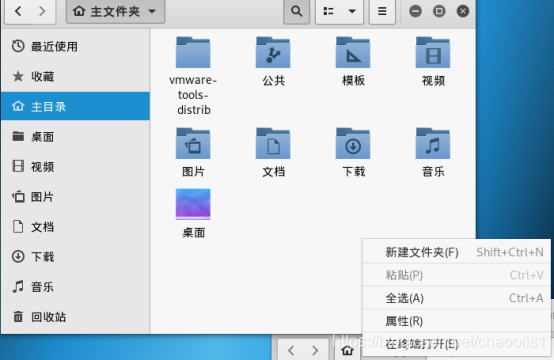Open 文档 in the sidebar
Viewport: 554px width, 360px height.
(x=75, y=226)
